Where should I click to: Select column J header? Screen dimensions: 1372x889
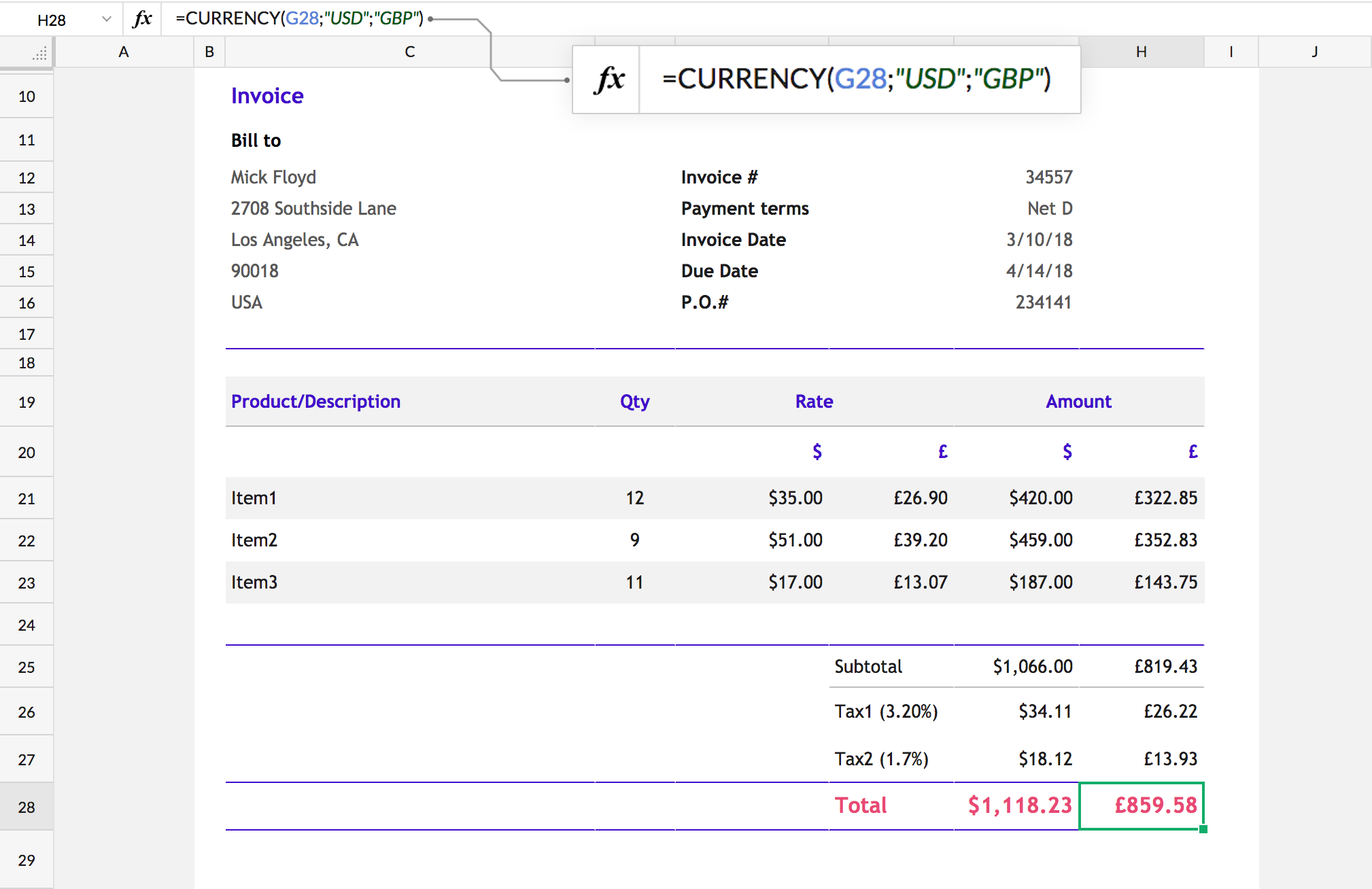1314,52
